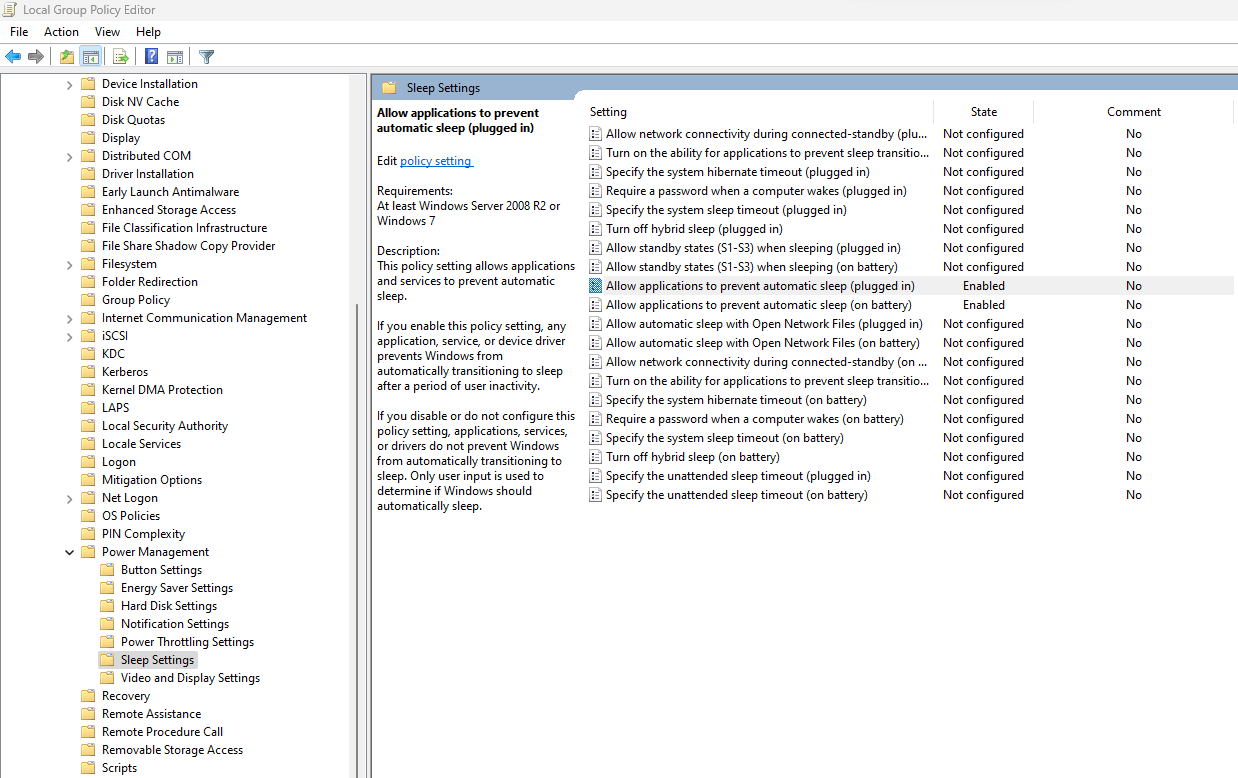
Task: Expand the iSCSI tree node
Action: (69, 336)
